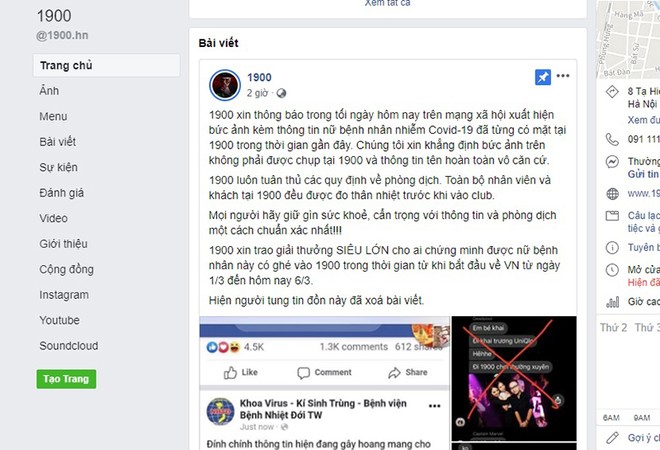Click the pencil suggest edits icon
This screenshot has width=660, height=450.
coord(612,438)
